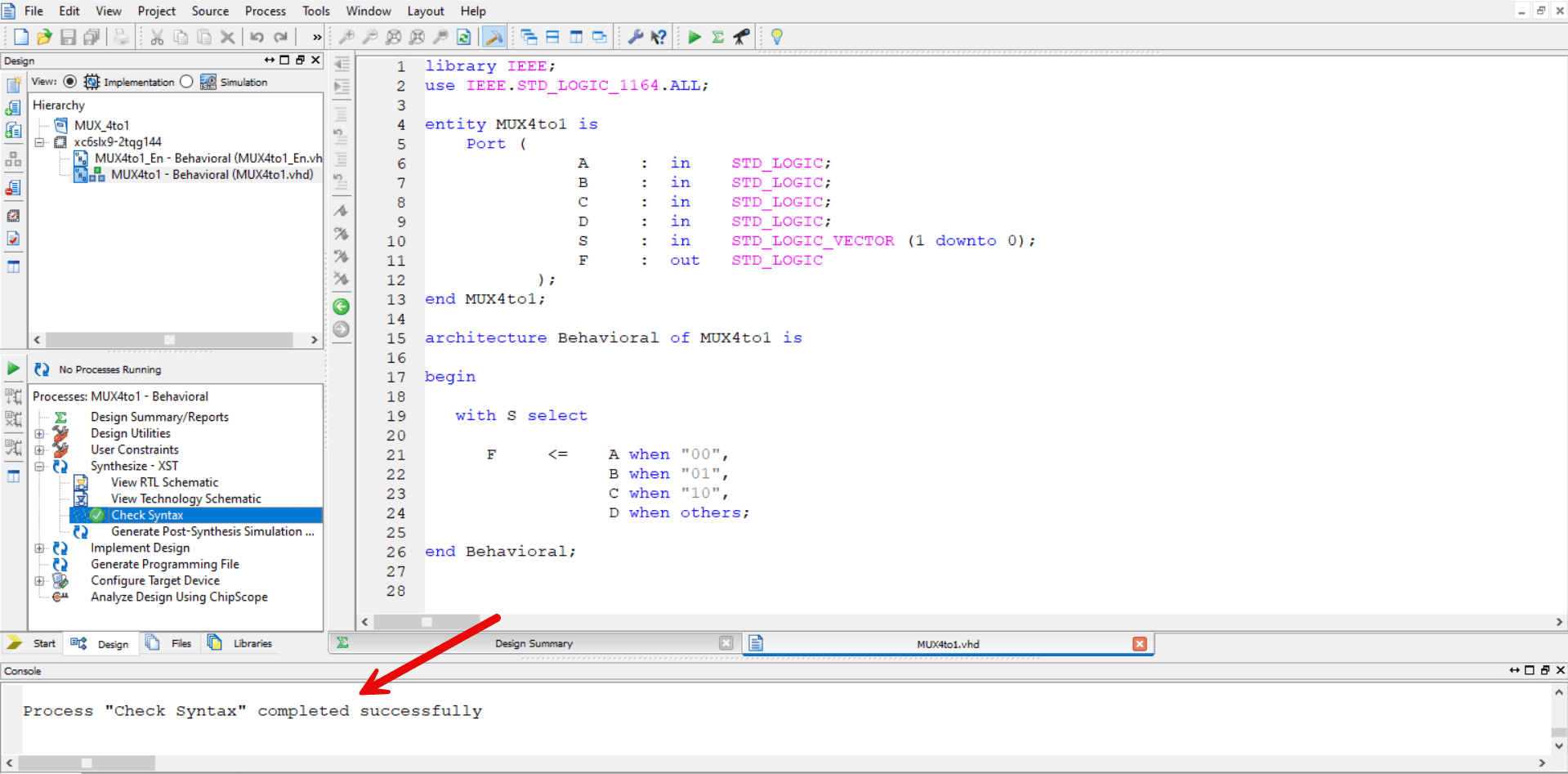Image resolution: width=1568 pixels, height=774 pixels.
Task: Expand the Design Utilities process group
Action: pos(40,433)
